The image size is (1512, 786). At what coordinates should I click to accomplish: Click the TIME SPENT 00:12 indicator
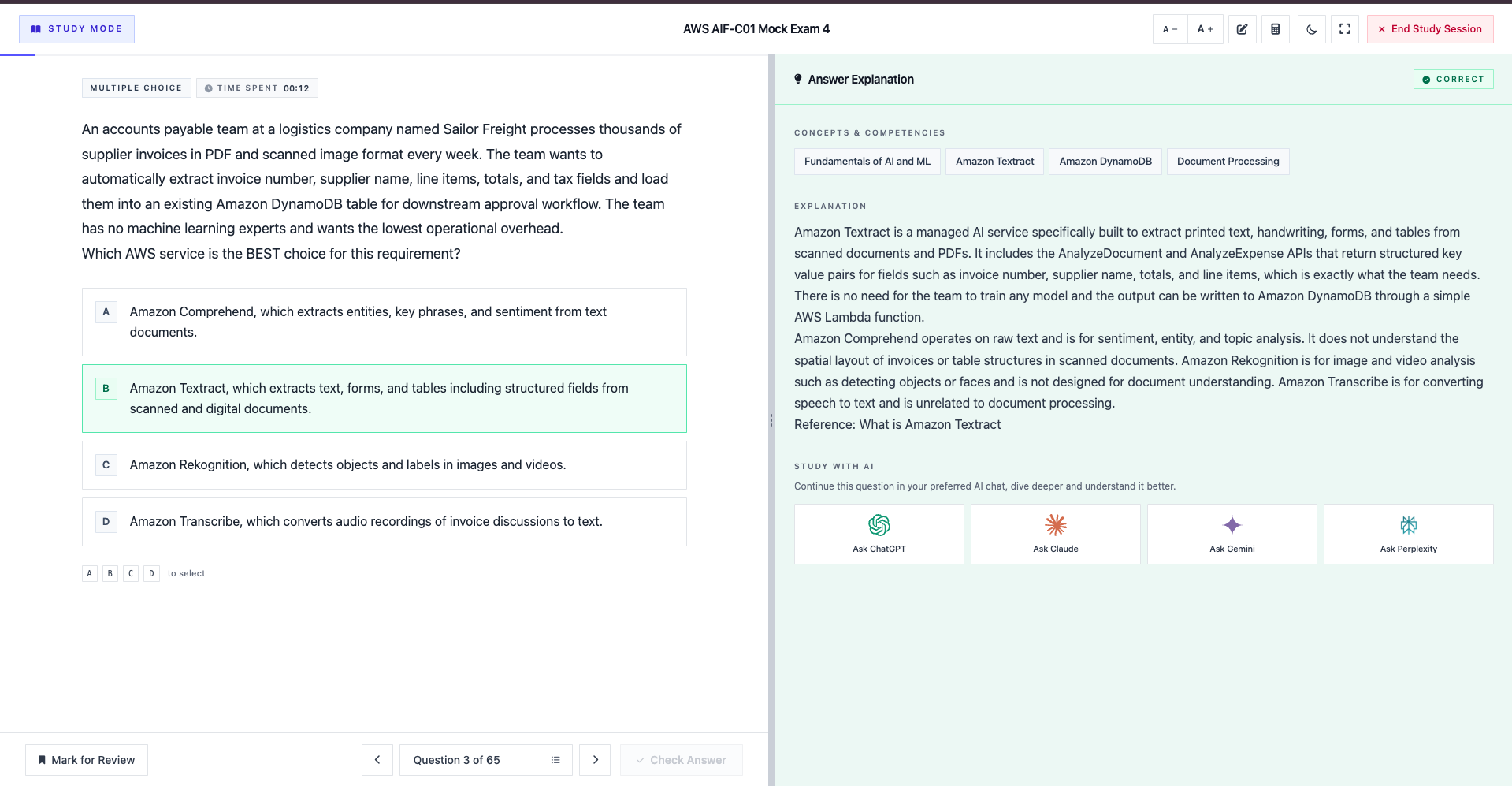pyautogui.click(x=257, y=88)
